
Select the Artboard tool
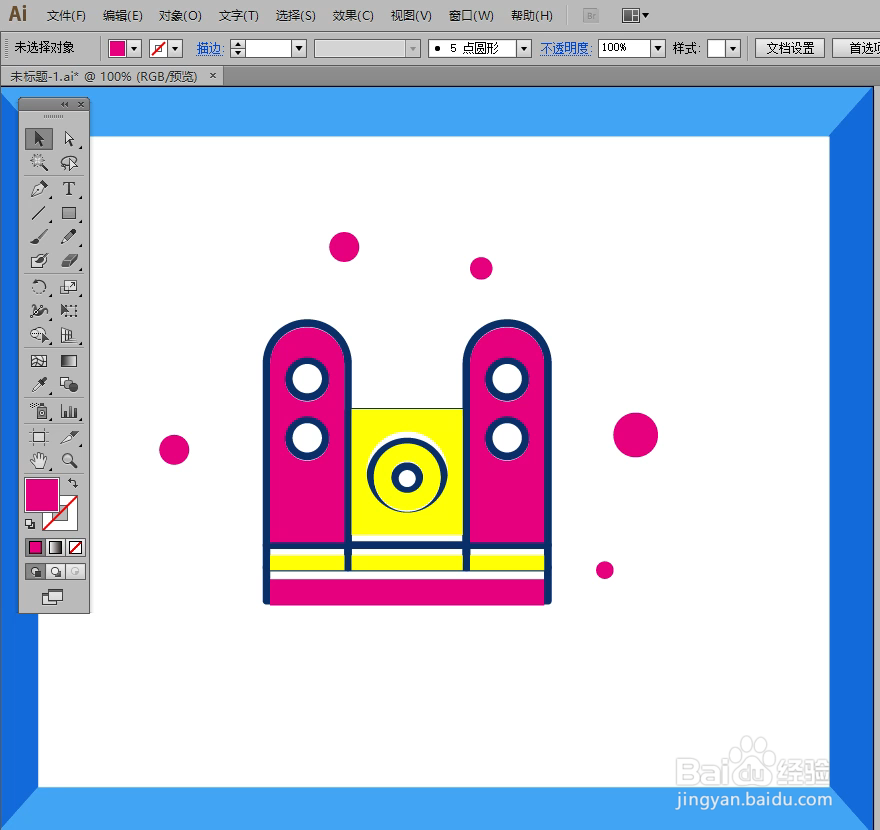[x=39, y=437]
